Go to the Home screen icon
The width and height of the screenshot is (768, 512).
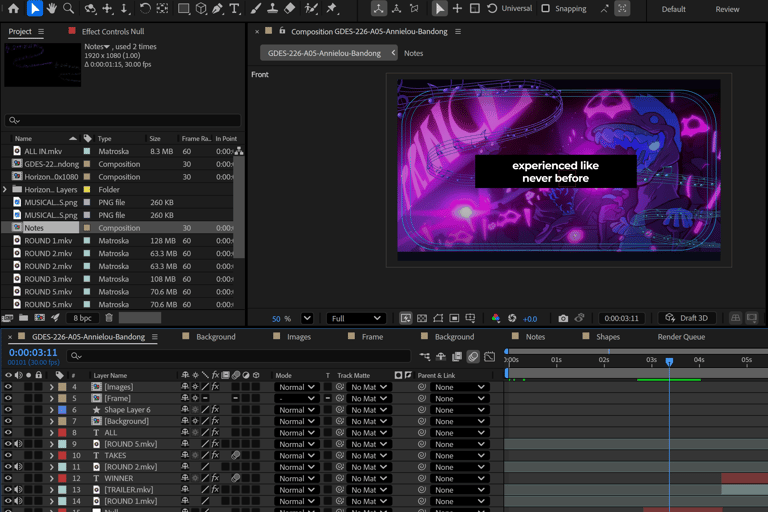point(14,8)
